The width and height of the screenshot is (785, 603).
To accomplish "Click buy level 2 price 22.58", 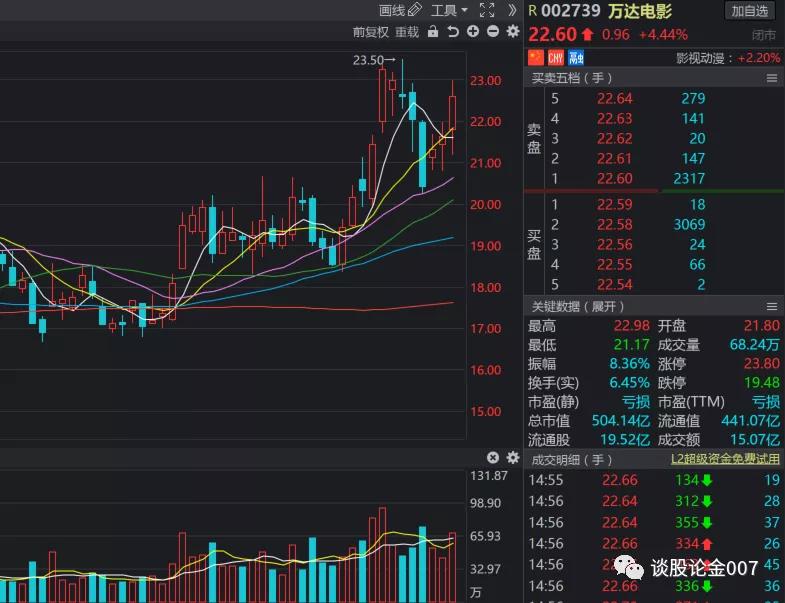I will [614, 224].
